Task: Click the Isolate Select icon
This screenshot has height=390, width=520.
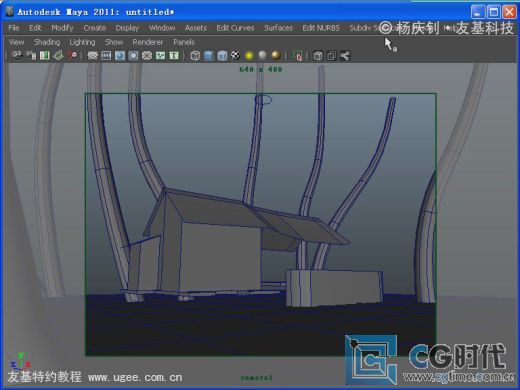Action: pos(297,55)
